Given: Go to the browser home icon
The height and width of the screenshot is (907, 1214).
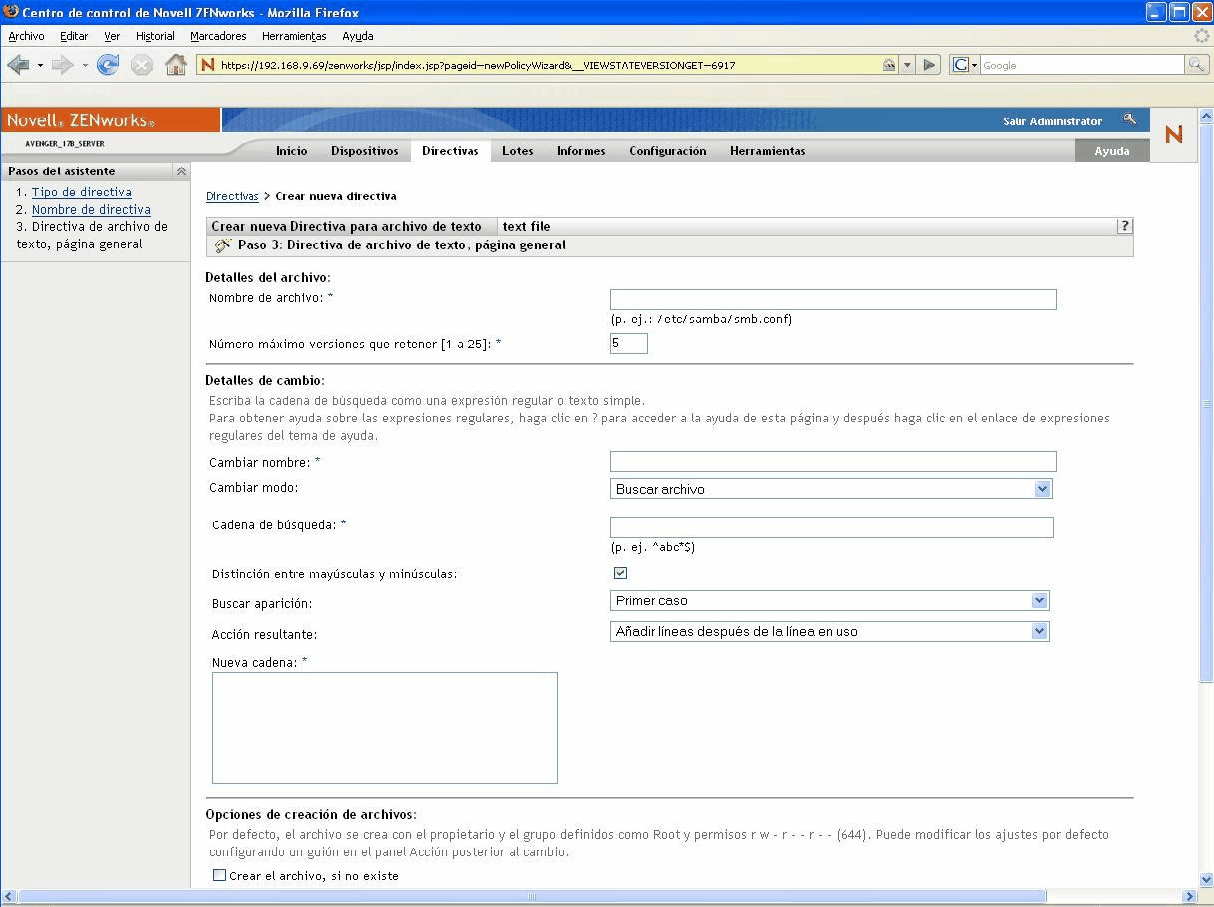Looking at the screenshot, I should (x=176, y=65).
